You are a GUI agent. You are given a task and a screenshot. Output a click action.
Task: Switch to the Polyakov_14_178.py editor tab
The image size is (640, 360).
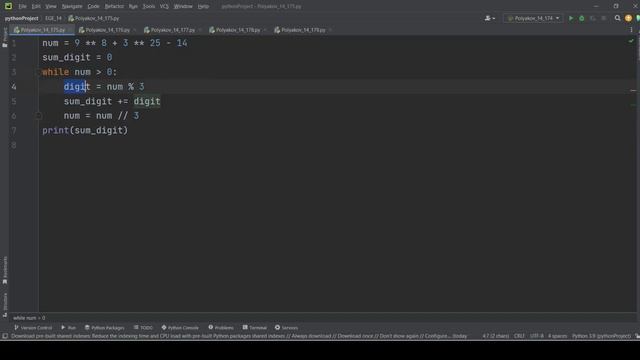coord(238,30)
